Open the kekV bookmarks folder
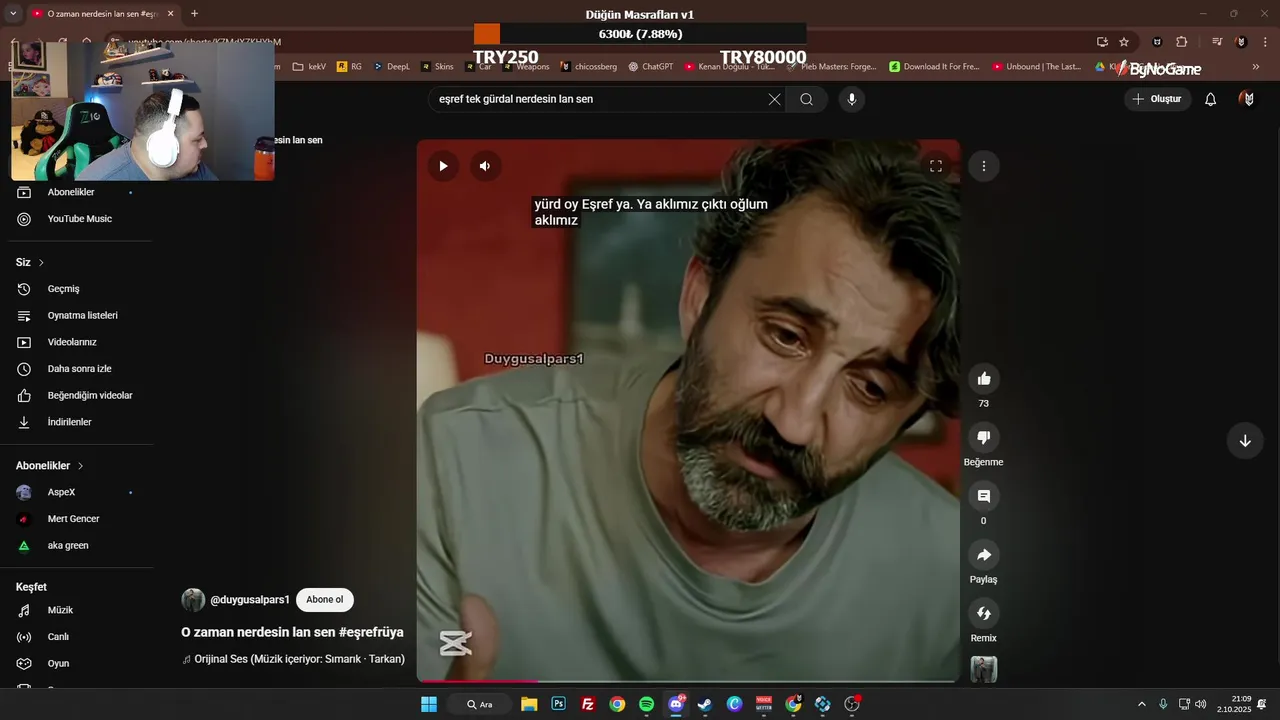 pyautogui.click(x=310, y=67)
